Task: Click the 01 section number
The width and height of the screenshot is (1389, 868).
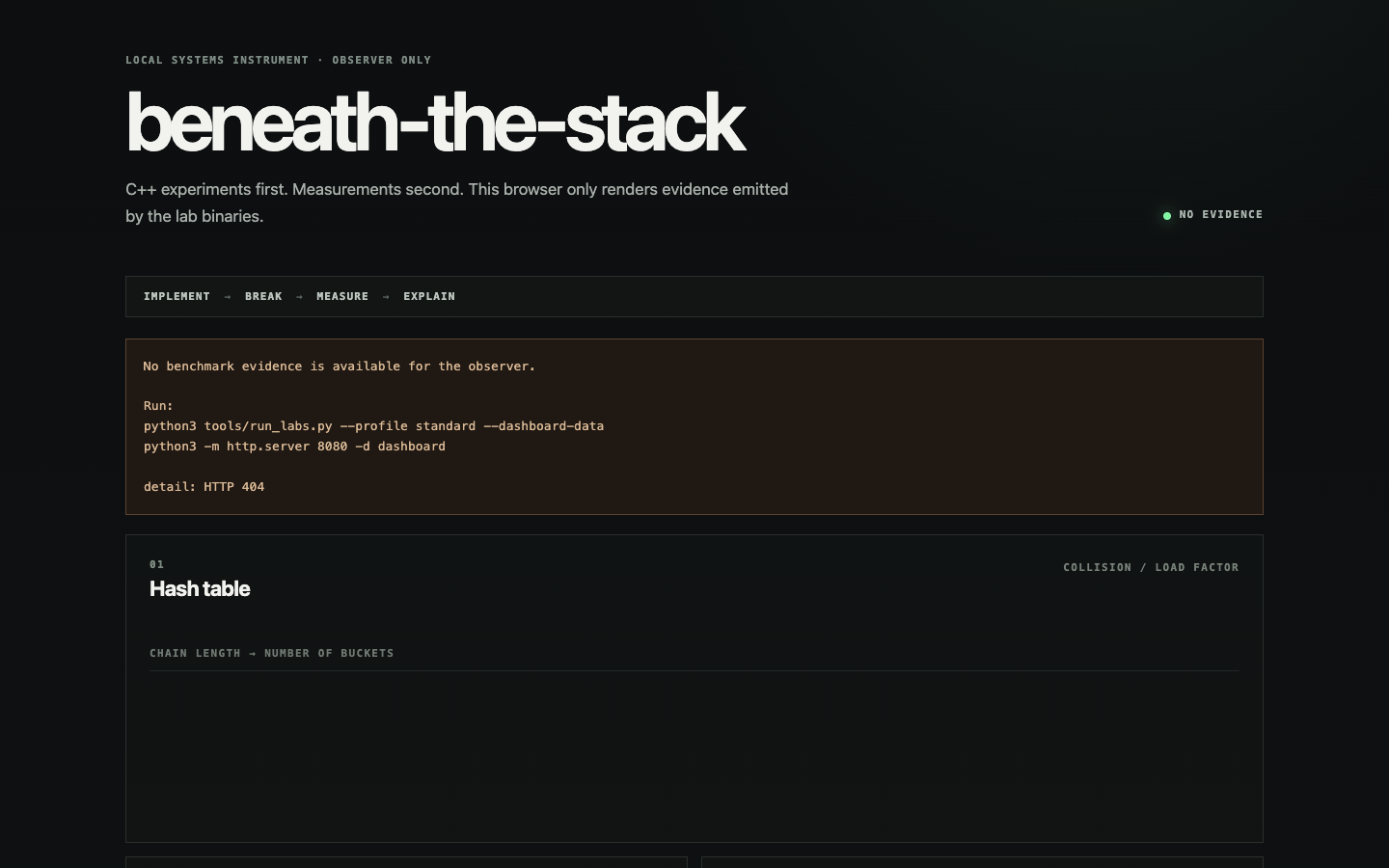Action: click(156, 564)
